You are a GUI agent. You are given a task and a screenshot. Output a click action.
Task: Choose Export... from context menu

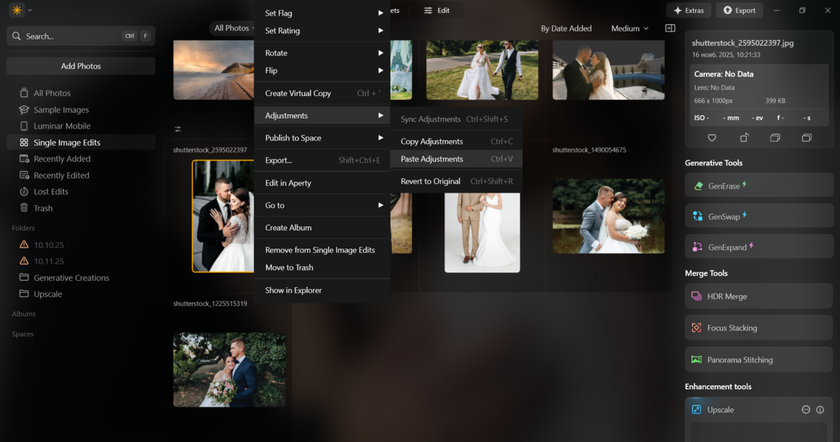click(322, 160)
